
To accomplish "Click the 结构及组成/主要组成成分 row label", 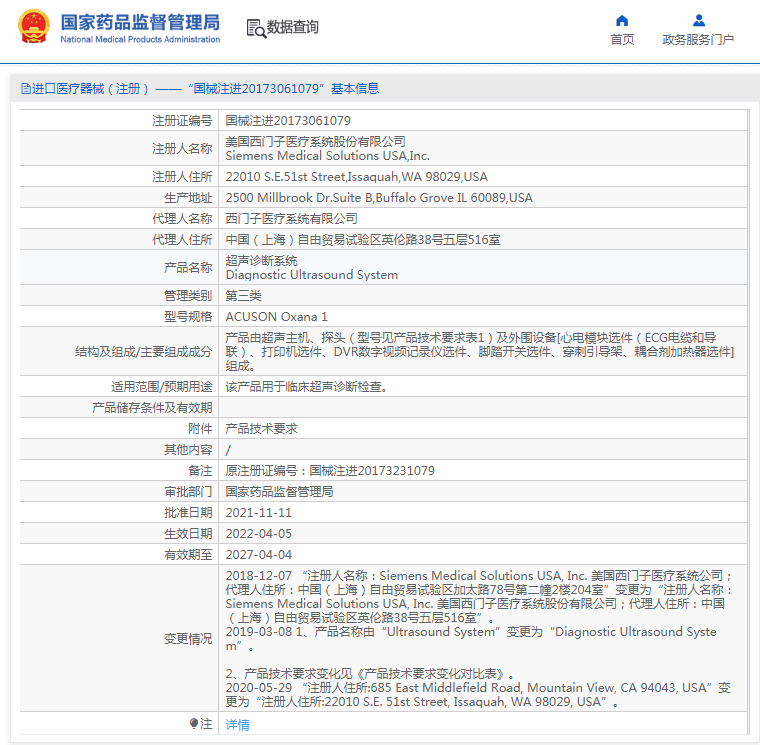I will (x=143, y=351).
